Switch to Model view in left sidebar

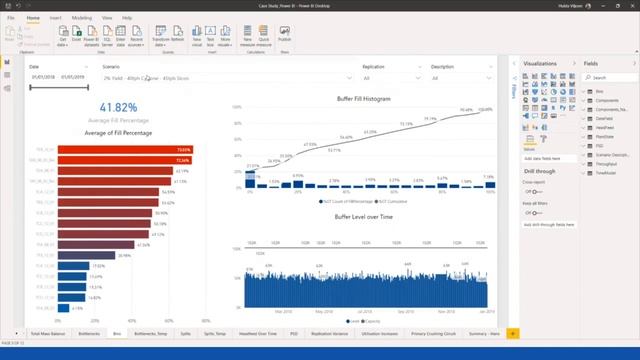point(7,88)
